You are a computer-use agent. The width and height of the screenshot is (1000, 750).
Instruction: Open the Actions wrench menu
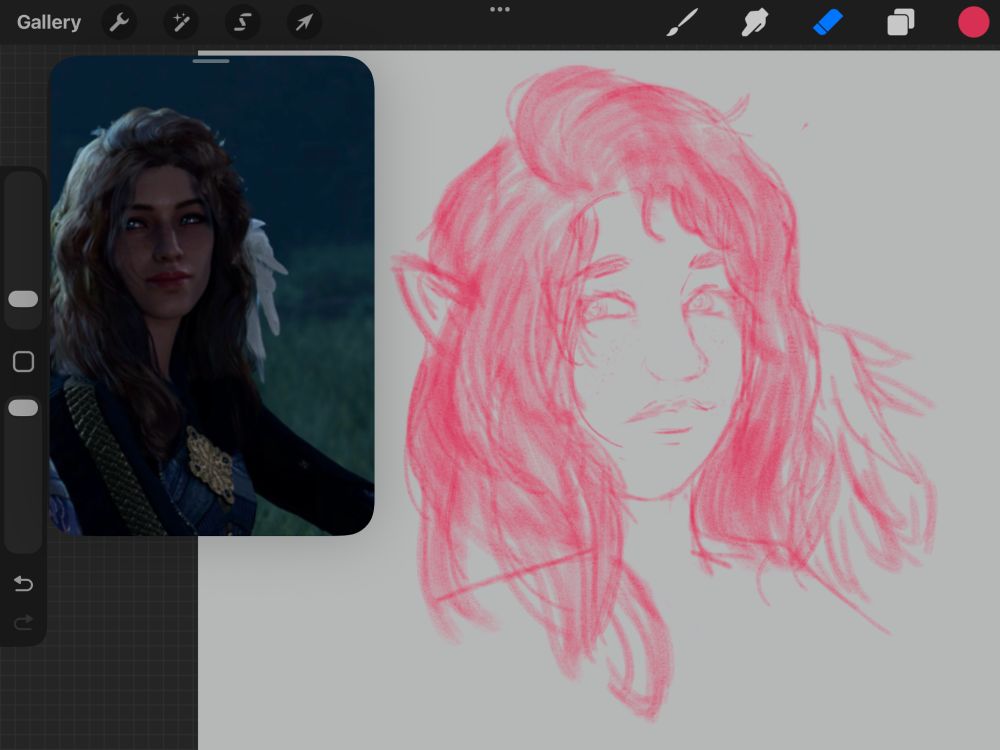click(119, 22)
